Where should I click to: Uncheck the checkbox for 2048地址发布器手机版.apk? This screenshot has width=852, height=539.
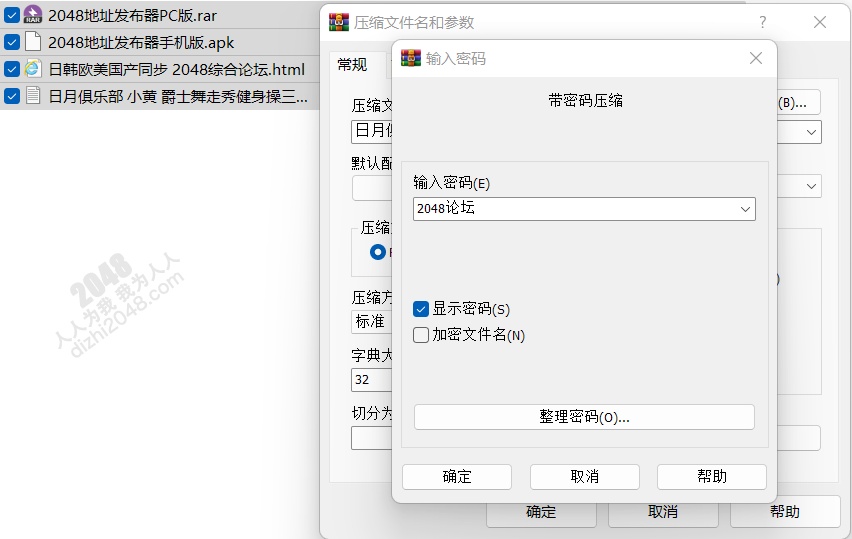point(11,42)
